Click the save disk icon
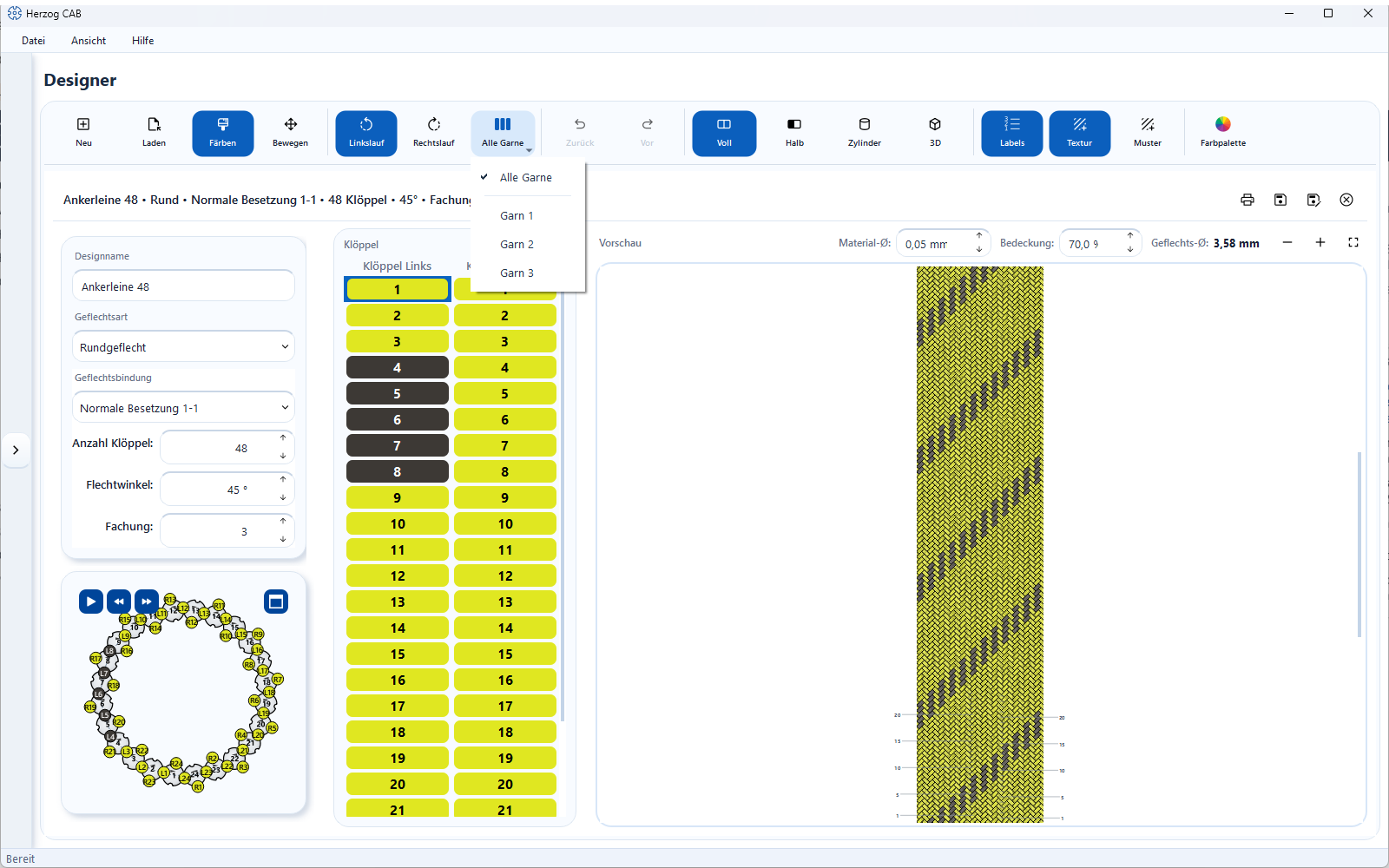Viewport: 1389px width, 868px height. (1280, 200)
